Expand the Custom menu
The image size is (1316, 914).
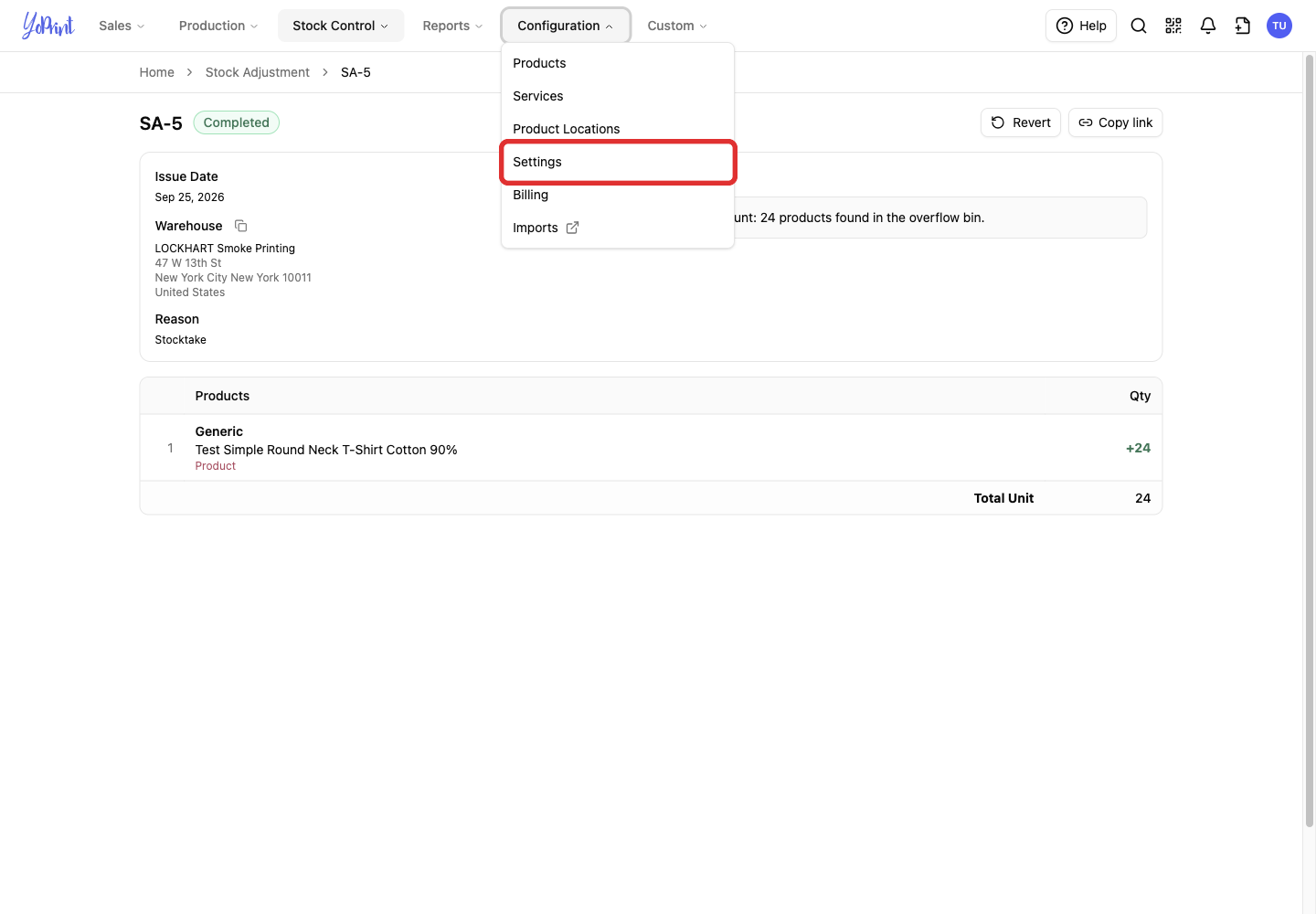[x=677, y=26]
